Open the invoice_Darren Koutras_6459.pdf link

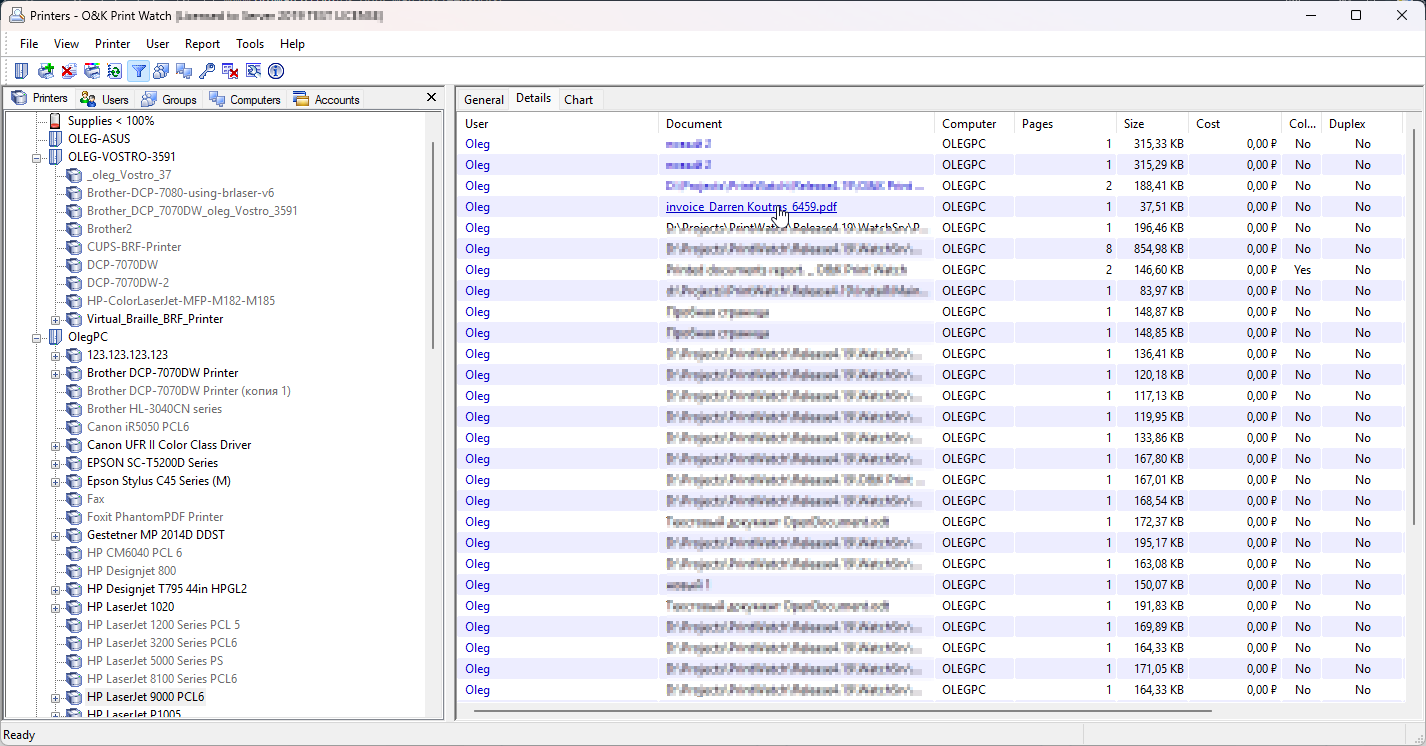(x=750, y=207)
